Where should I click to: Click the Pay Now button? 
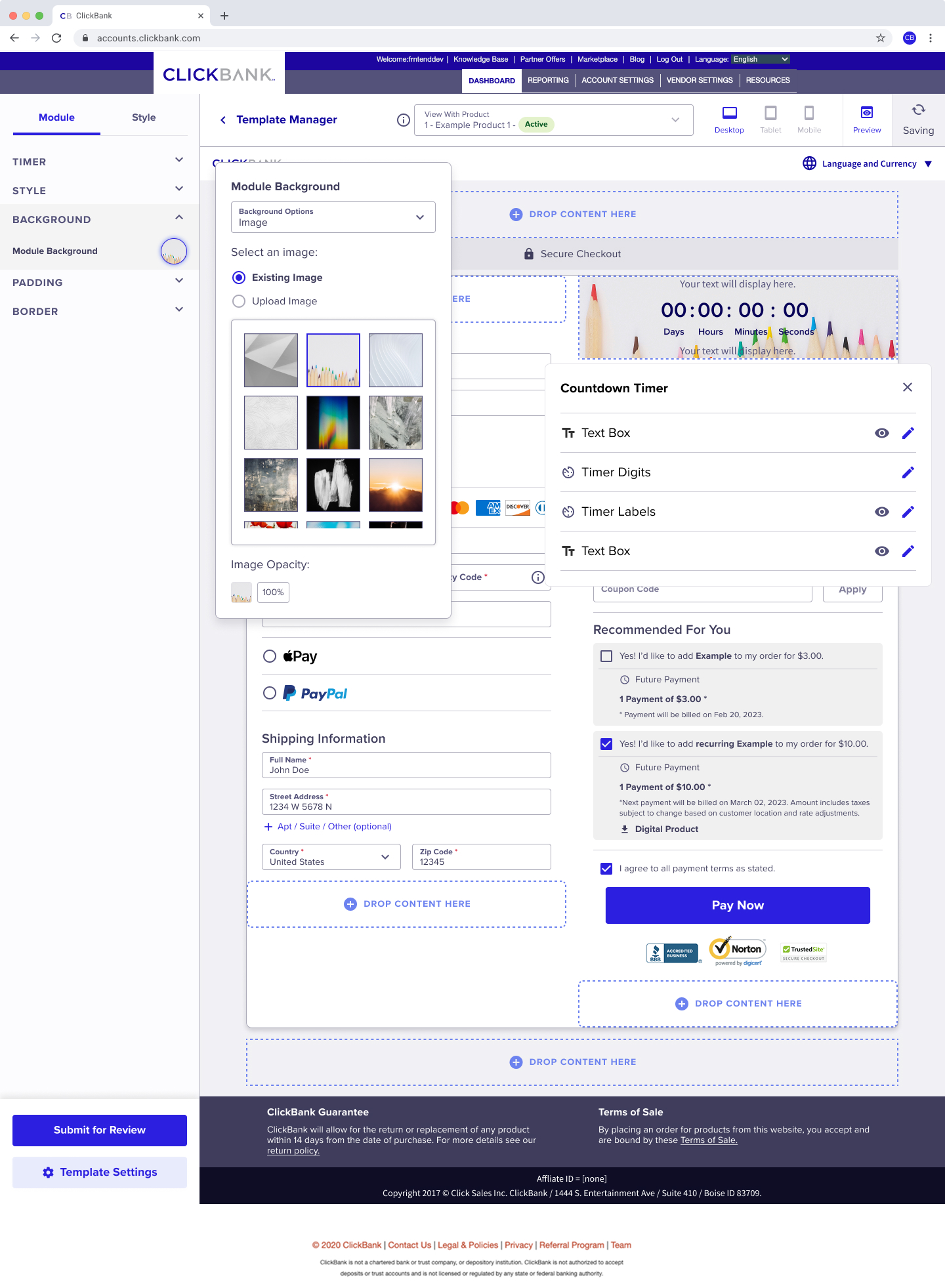[x=738, y=905]
